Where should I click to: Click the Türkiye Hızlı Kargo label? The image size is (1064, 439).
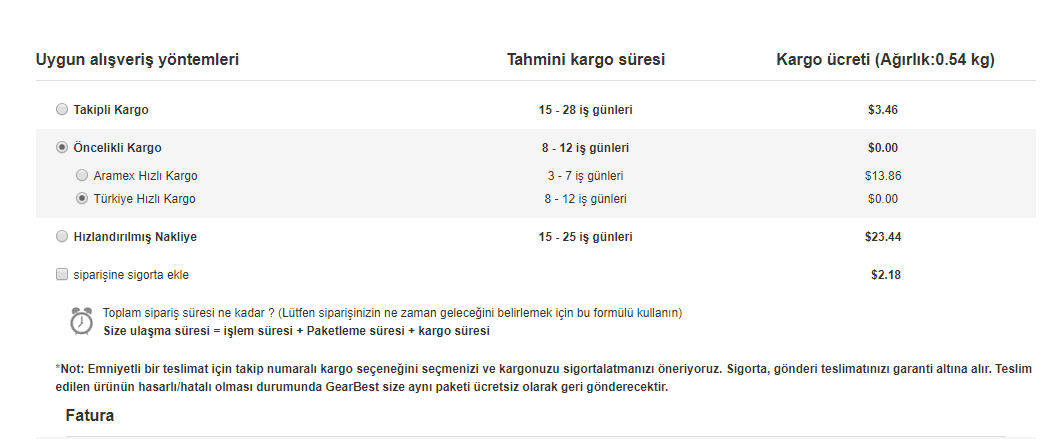(x=144, y=198)
